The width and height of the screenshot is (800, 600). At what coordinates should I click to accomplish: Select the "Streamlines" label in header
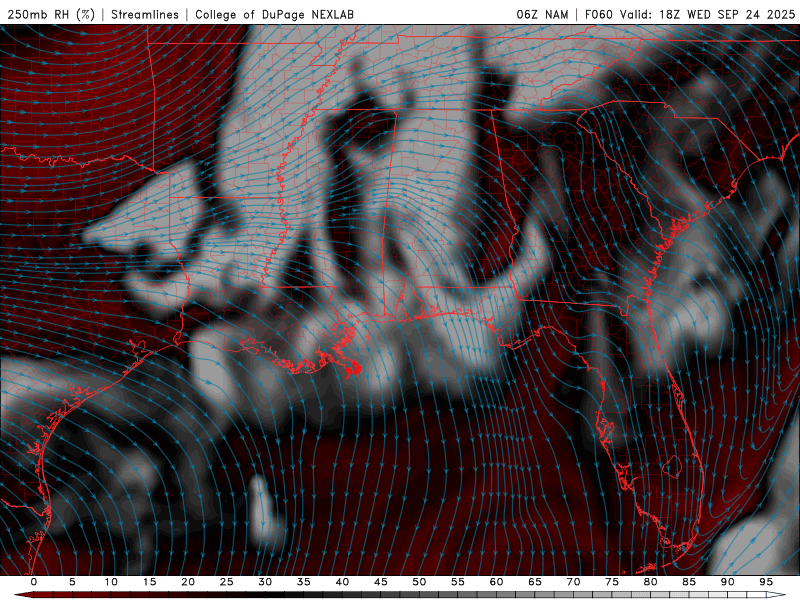coord(145,14)
